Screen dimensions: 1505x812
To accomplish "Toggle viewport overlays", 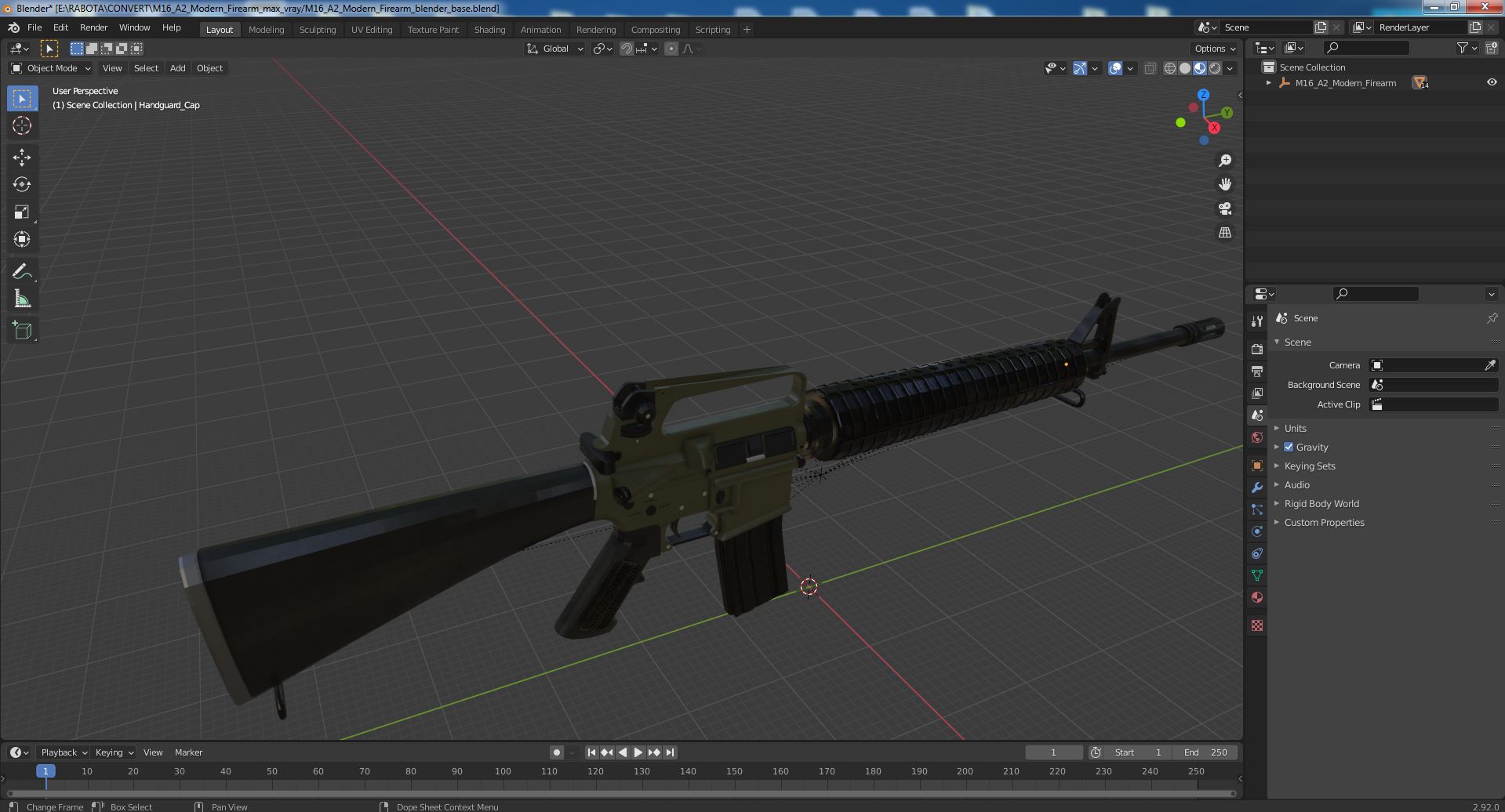I will [1115, 68].
